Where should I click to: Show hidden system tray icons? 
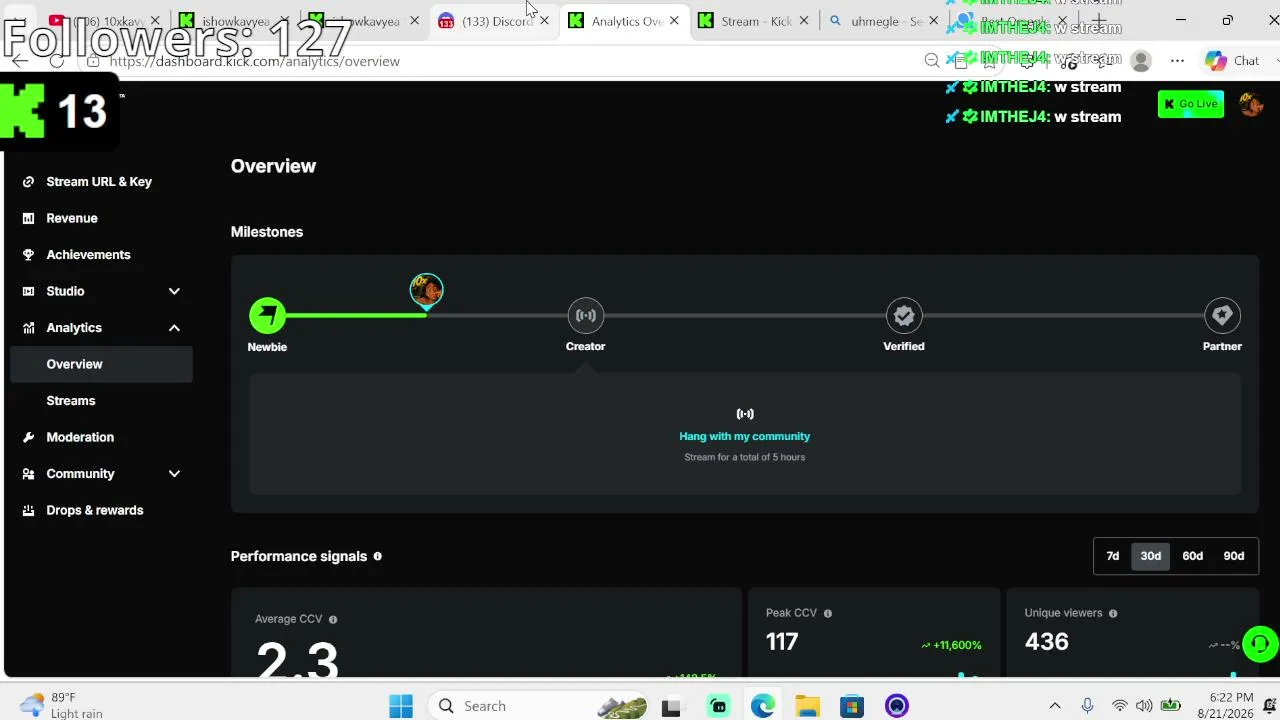1055,706
